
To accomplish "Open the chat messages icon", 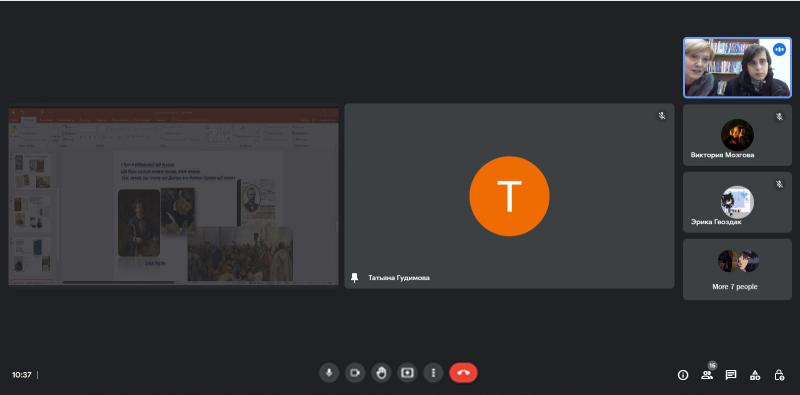I will point(731,375).
